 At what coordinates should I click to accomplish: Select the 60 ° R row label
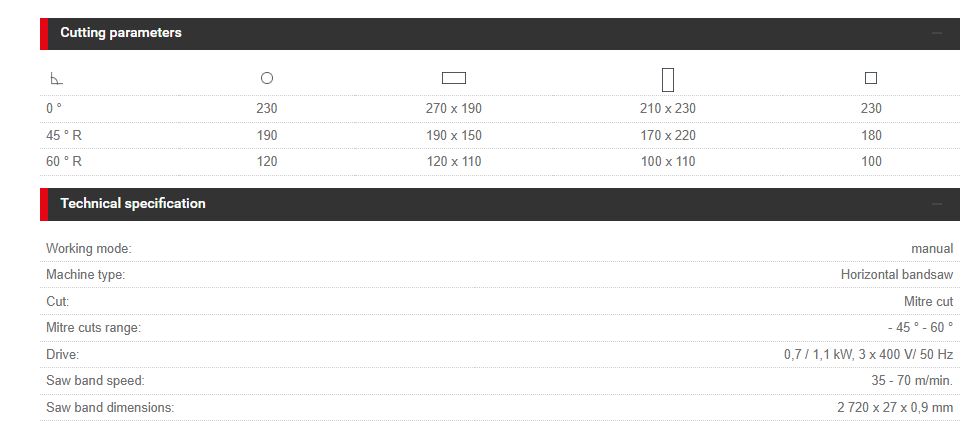(64, 161)
